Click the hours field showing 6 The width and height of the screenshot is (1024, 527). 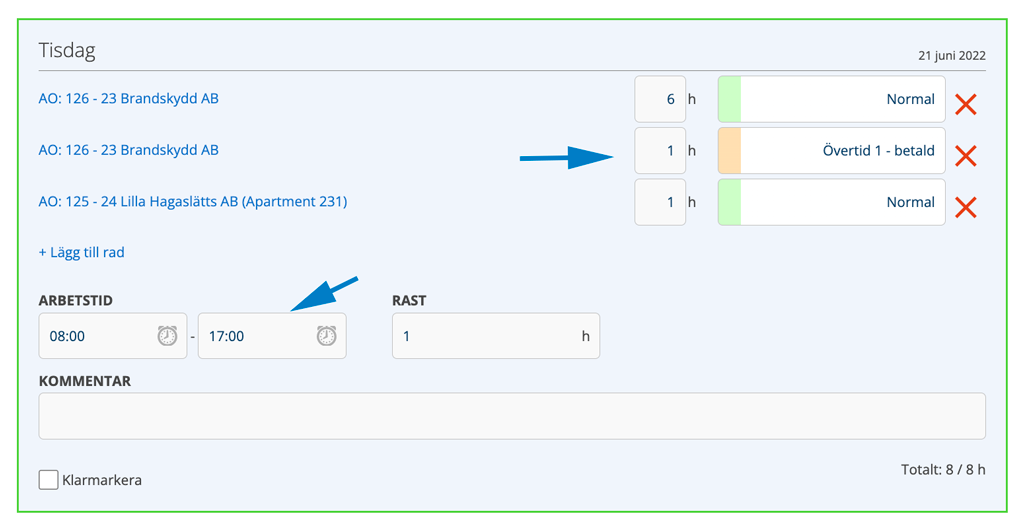click(x=660, y=99)
